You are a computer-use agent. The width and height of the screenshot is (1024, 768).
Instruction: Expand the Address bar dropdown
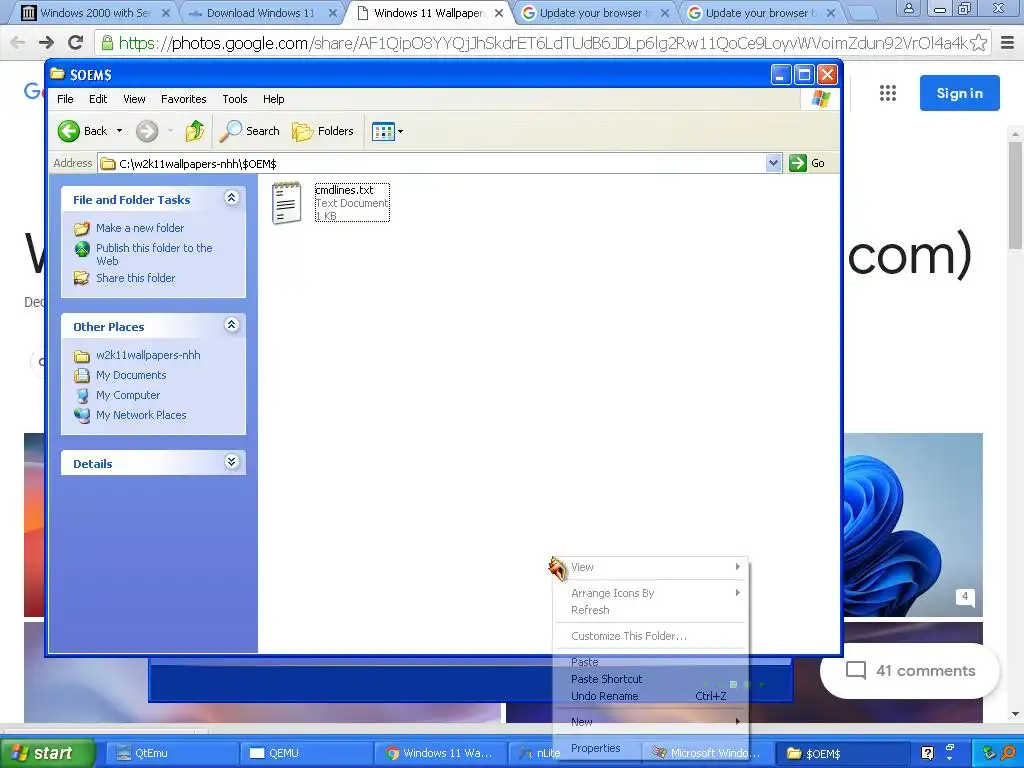tap(773, 163)
